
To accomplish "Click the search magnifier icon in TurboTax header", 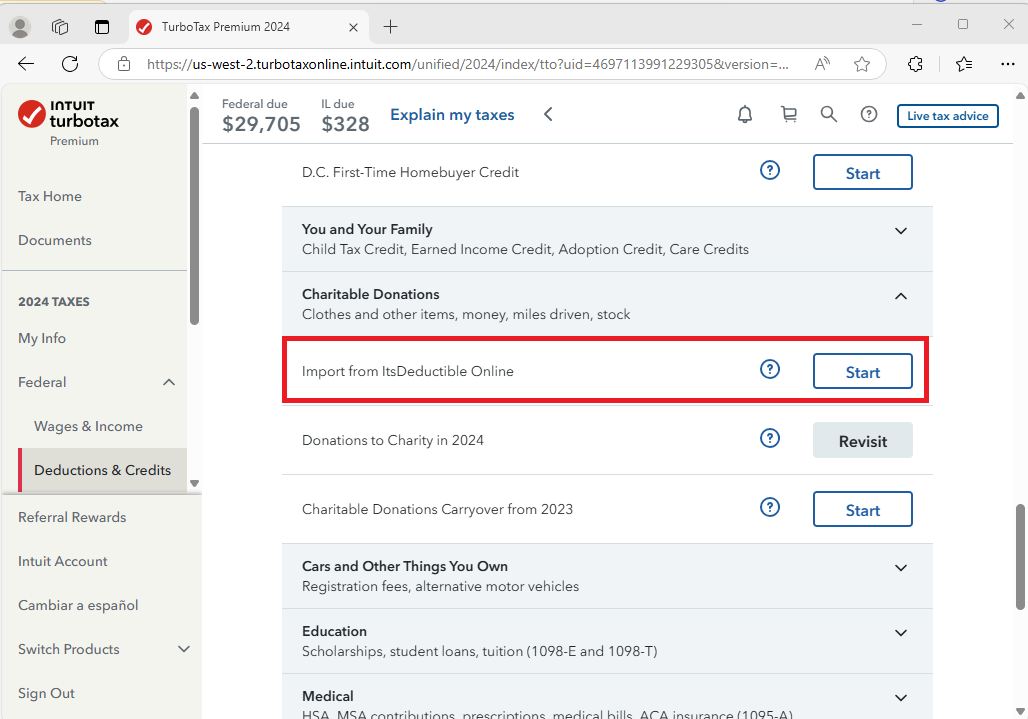I will pyautogui.click(x=829, y=115).
